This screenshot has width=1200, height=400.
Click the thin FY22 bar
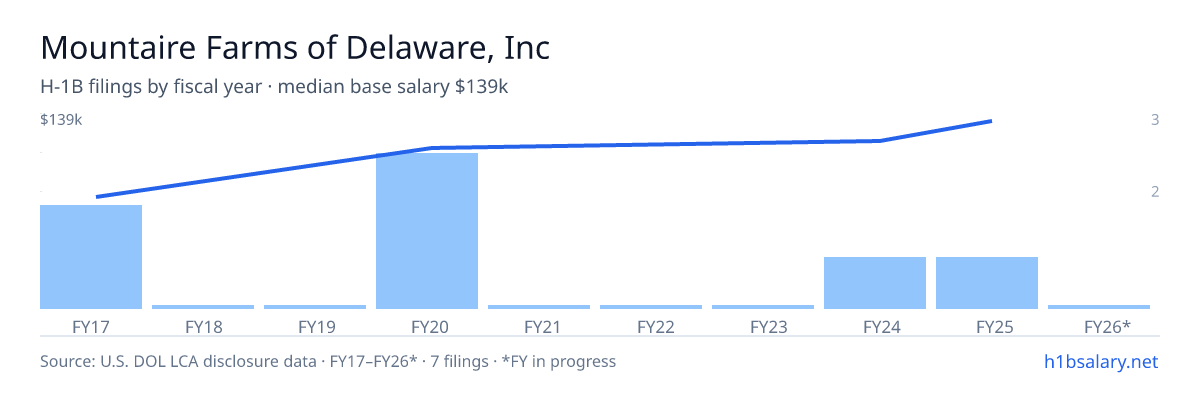click(x=651, y=307)
